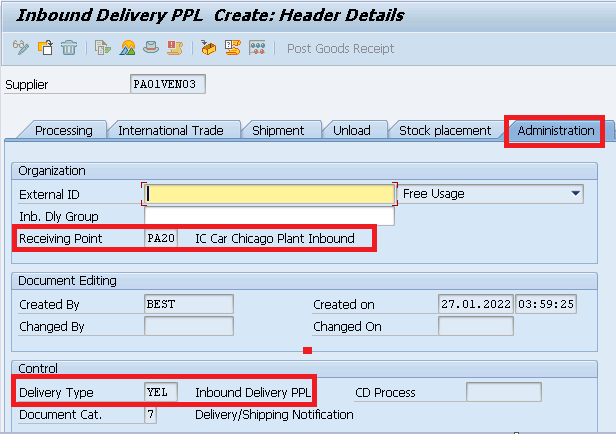
Task: Click the text Delivery/Shipping Notification
Action: tap(274, 414)
